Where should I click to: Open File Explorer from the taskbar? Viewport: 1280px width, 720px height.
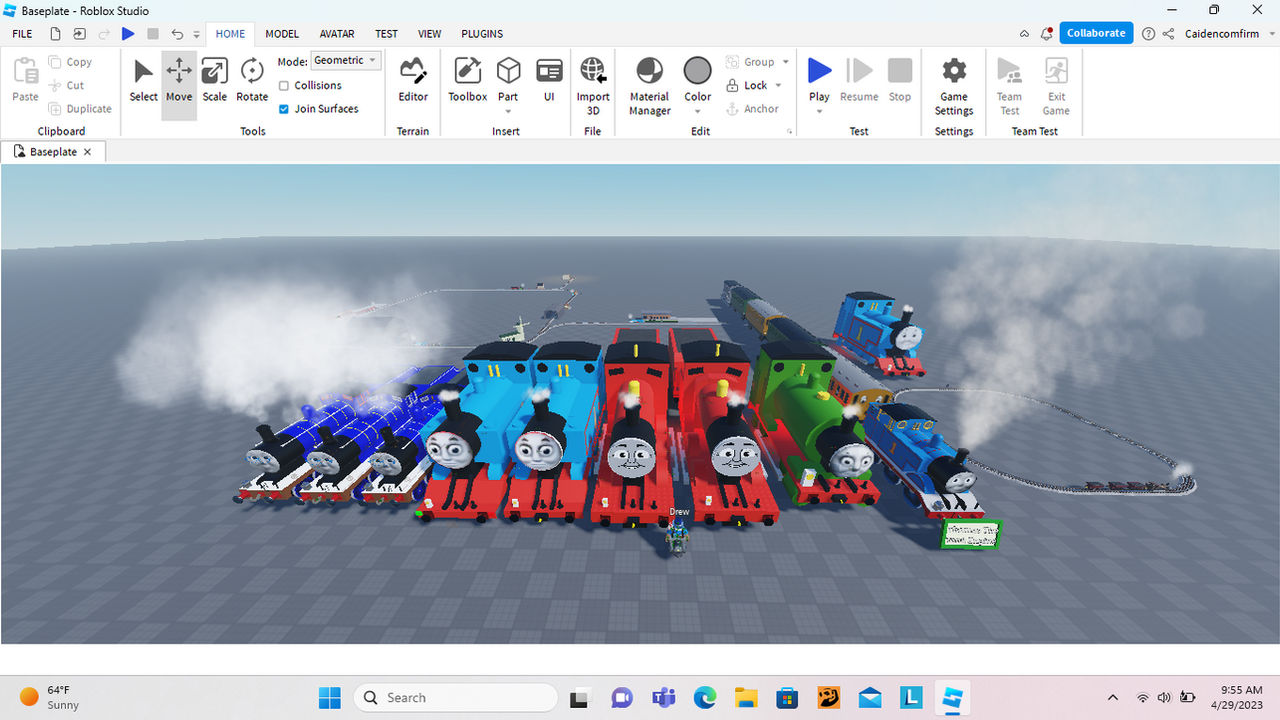746,698
